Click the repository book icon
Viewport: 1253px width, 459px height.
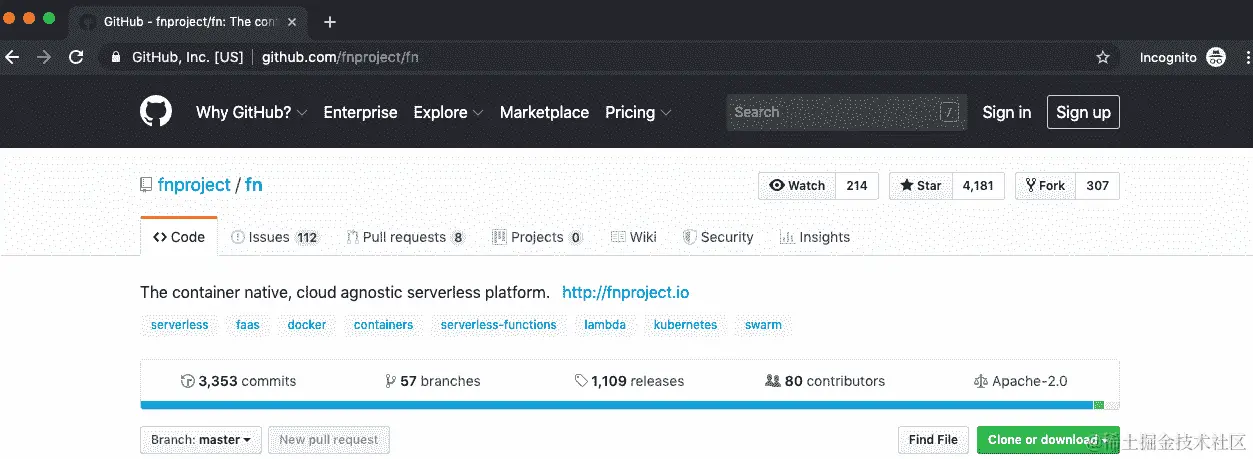pos(146,185)
